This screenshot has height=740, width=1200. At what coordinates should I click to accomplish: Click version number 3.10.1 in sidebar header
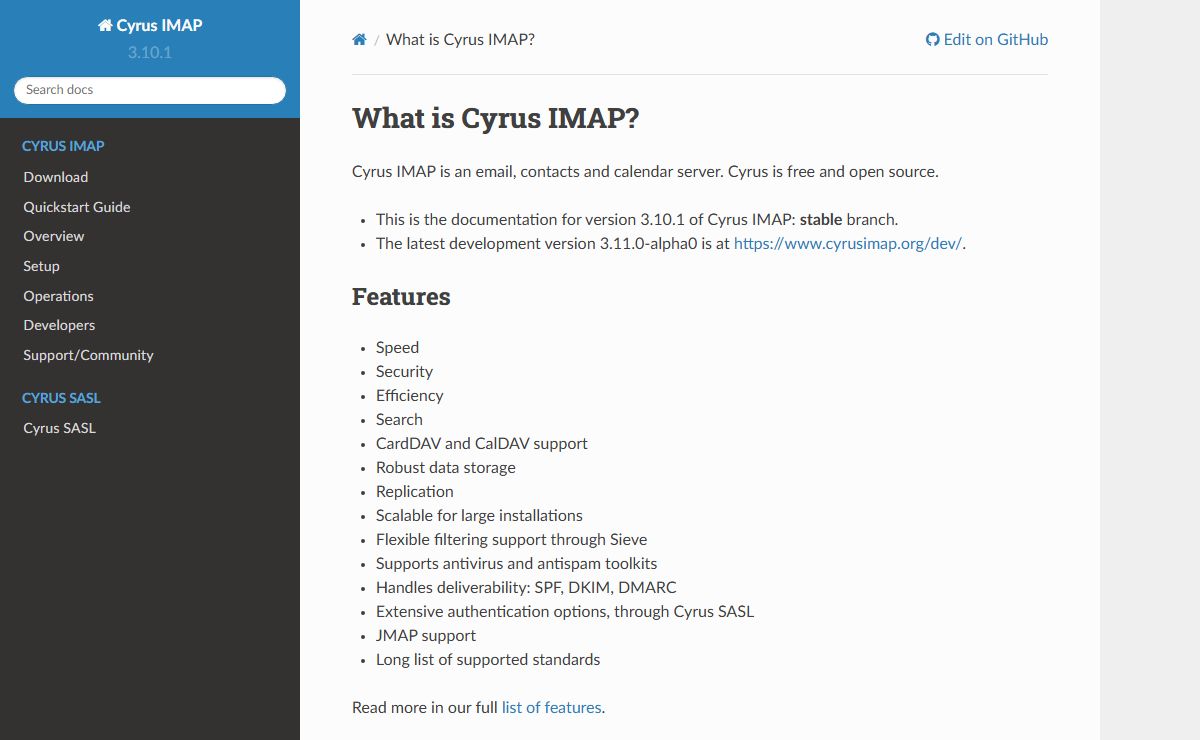pos(150,52)
